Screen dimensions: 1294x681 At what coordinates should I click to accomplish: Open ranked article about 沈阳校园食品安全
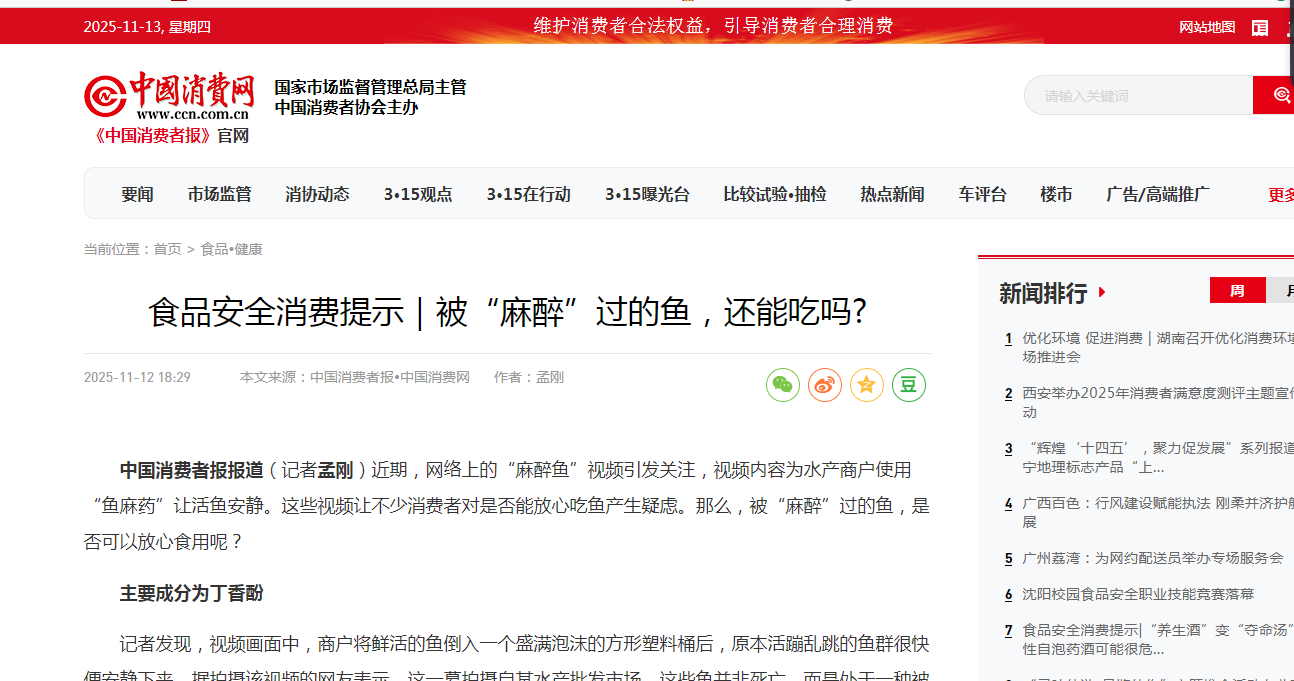(1137, 594)
